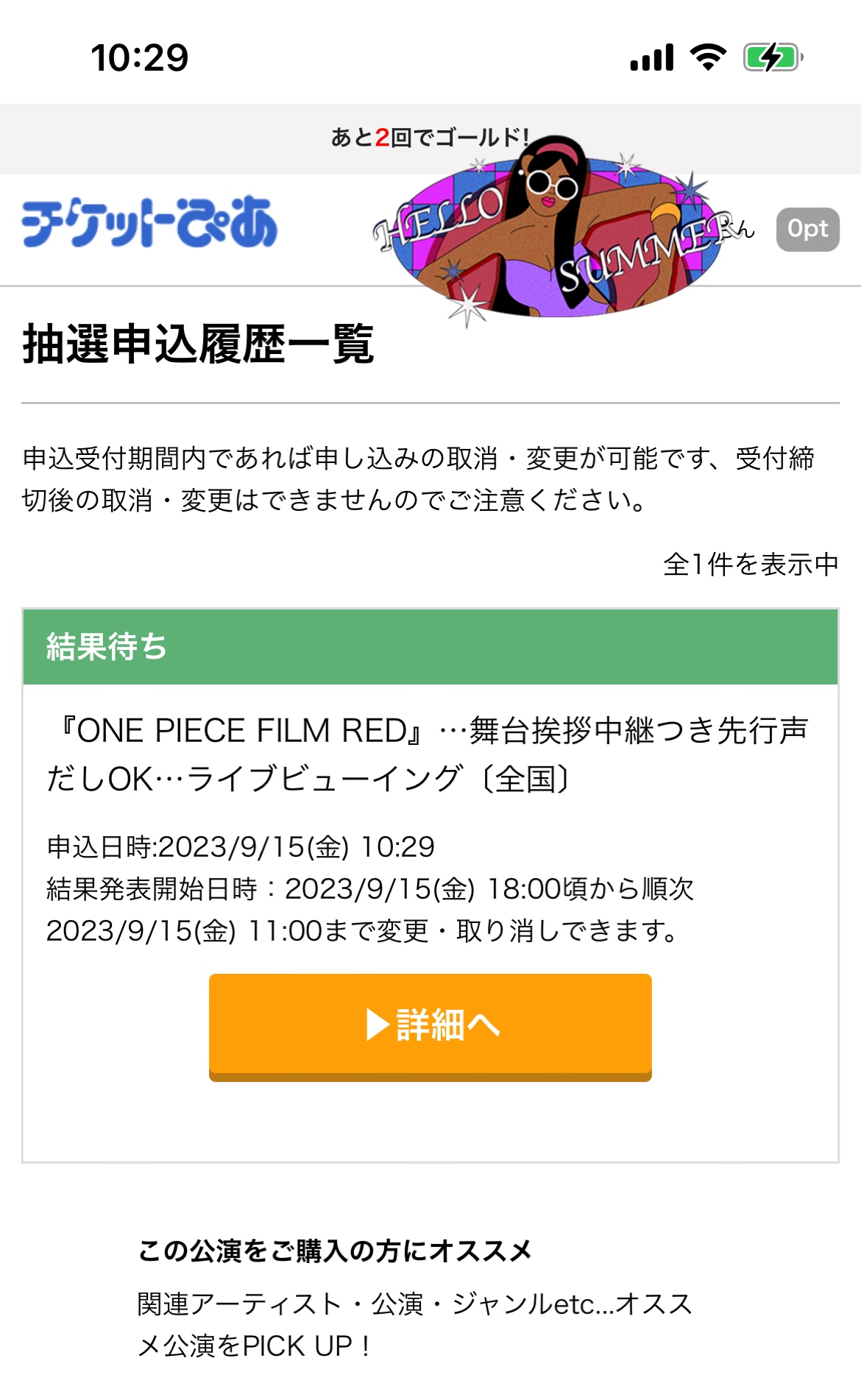Select the 結果待ち status header
This screenshot has height=1400, width=861.
[431, 647]
